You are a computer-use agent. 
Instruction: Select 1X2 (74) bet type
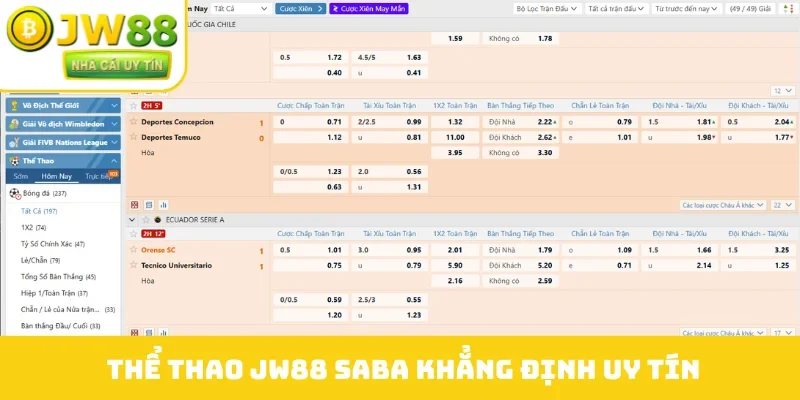pos(34,228)
